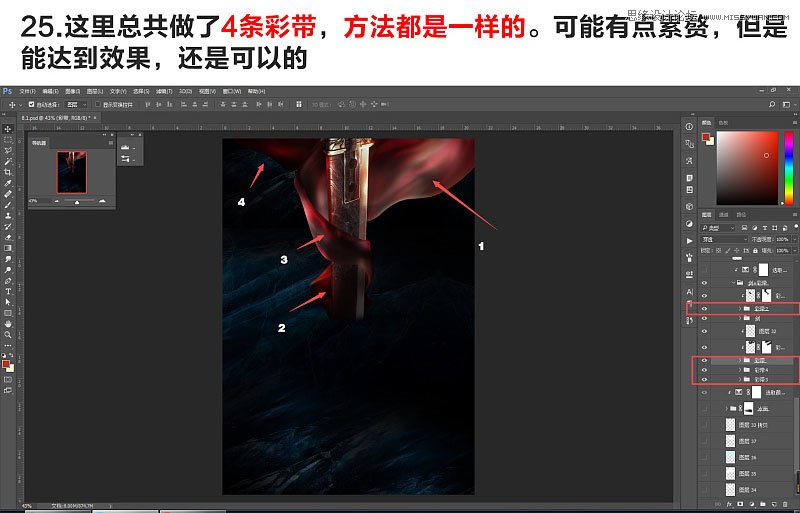Open the opacity value dropdown arrow

click(794, 239)
